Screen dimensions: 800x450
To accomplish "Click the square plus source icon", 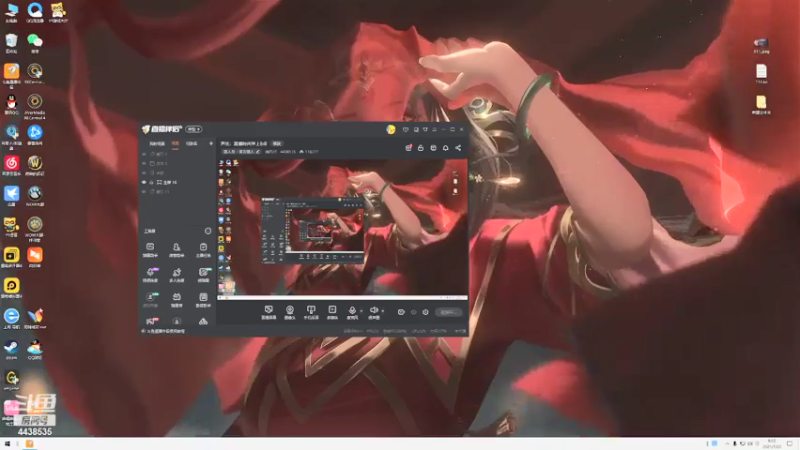I will pyautogui.click(x=332, y=312).
